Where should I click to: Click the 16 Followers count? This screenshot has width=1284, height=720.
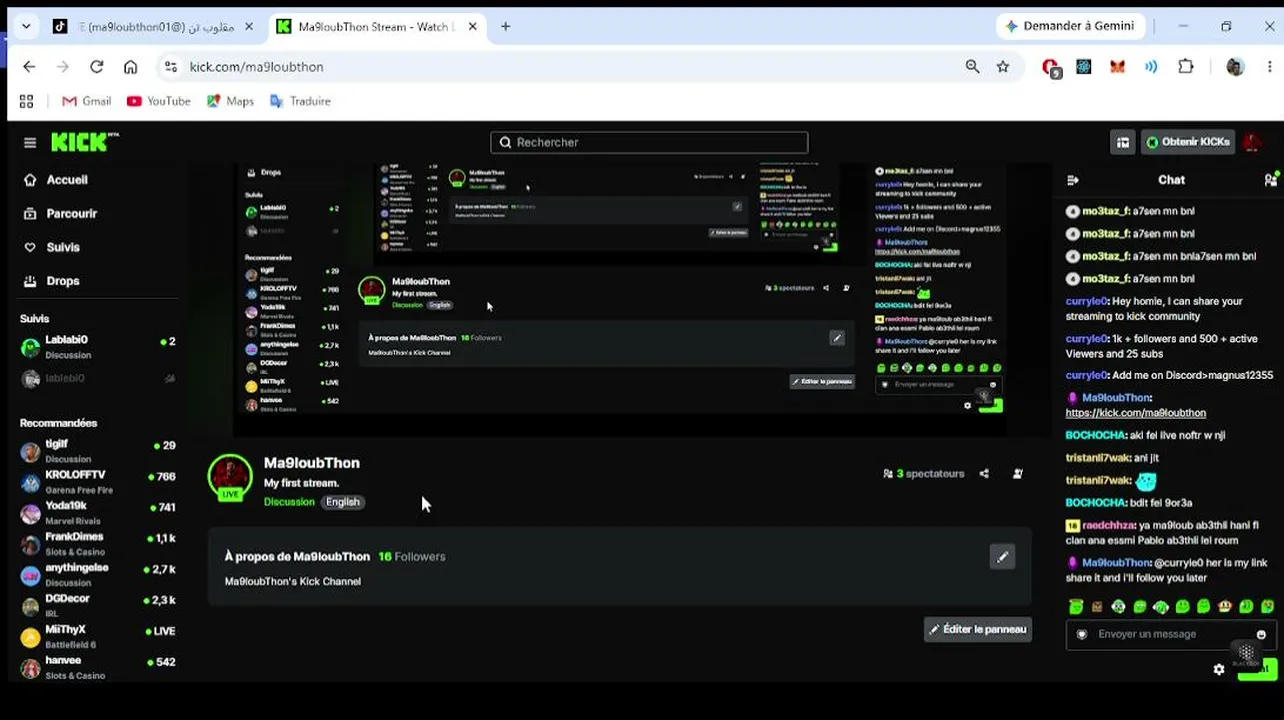click(412, 557)
